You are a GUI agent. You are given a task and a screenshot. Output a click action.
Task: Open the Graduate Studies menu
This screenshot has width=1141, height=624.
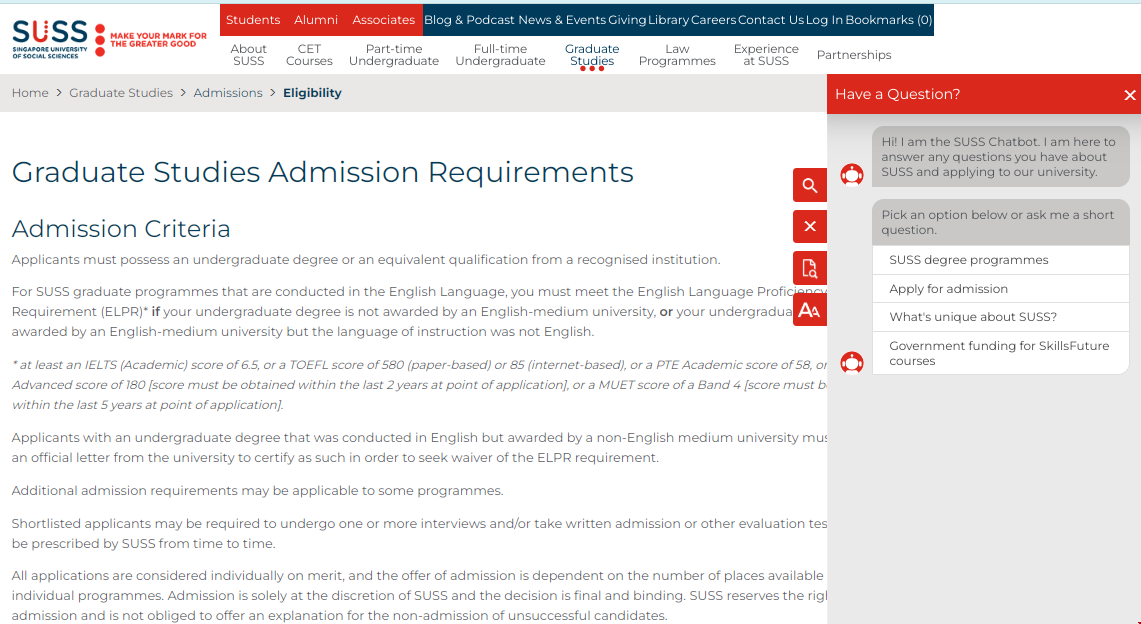[592, 55]
